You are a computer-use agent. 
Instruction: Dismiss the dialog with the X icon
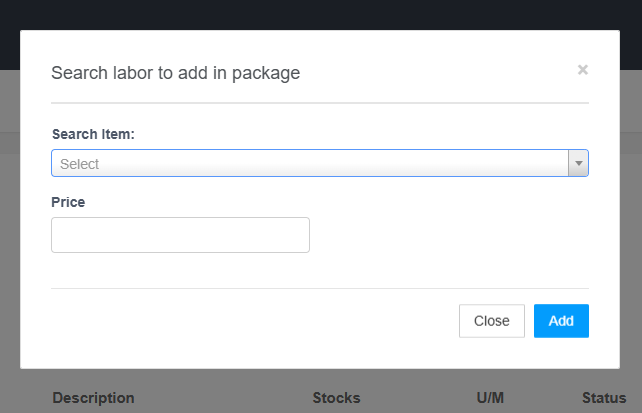583,70
